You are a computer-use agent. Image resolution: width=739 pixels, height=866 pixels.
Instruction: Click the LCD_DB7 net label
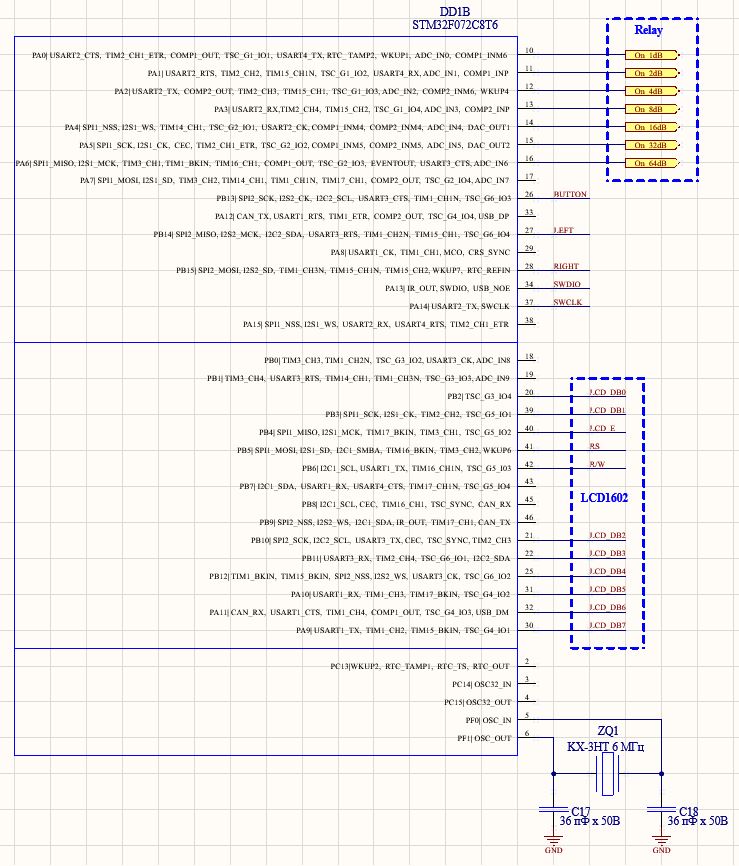pyautogui.click(x=607, y=626)
